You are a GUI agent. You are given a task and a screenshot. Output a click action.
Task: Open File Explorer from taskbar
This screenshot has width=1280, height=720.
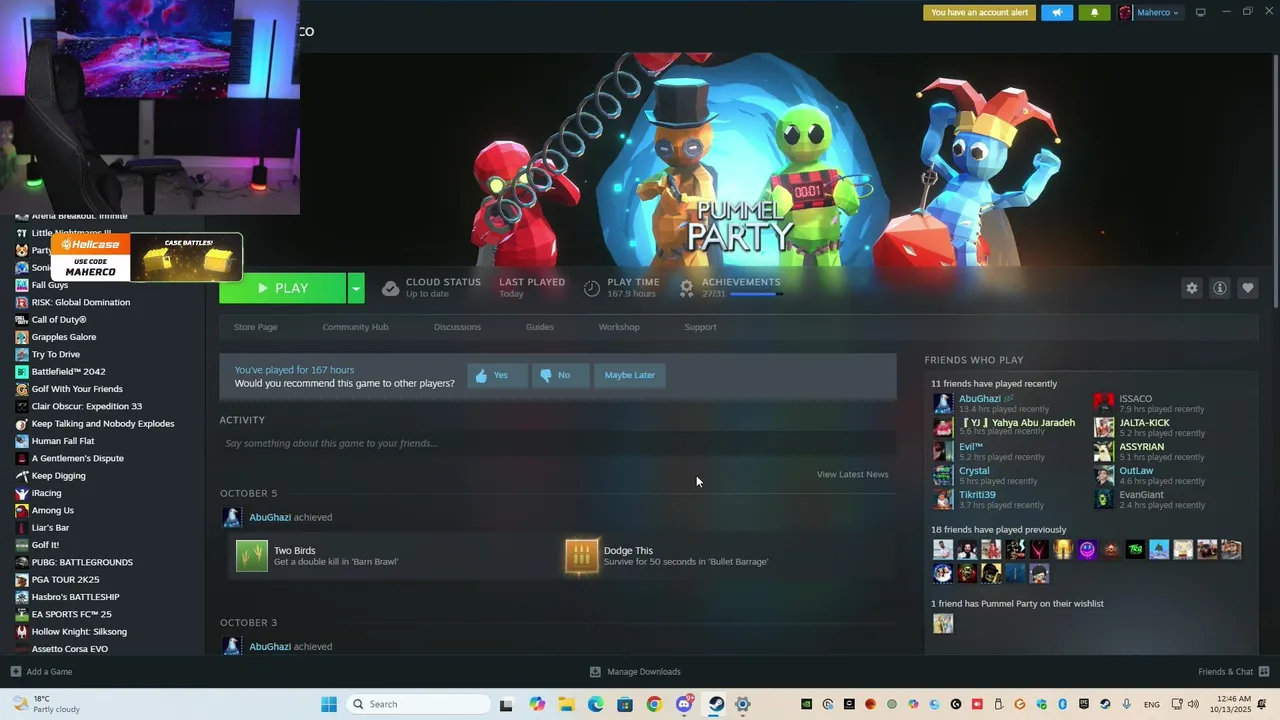click(x=566, y=704)
